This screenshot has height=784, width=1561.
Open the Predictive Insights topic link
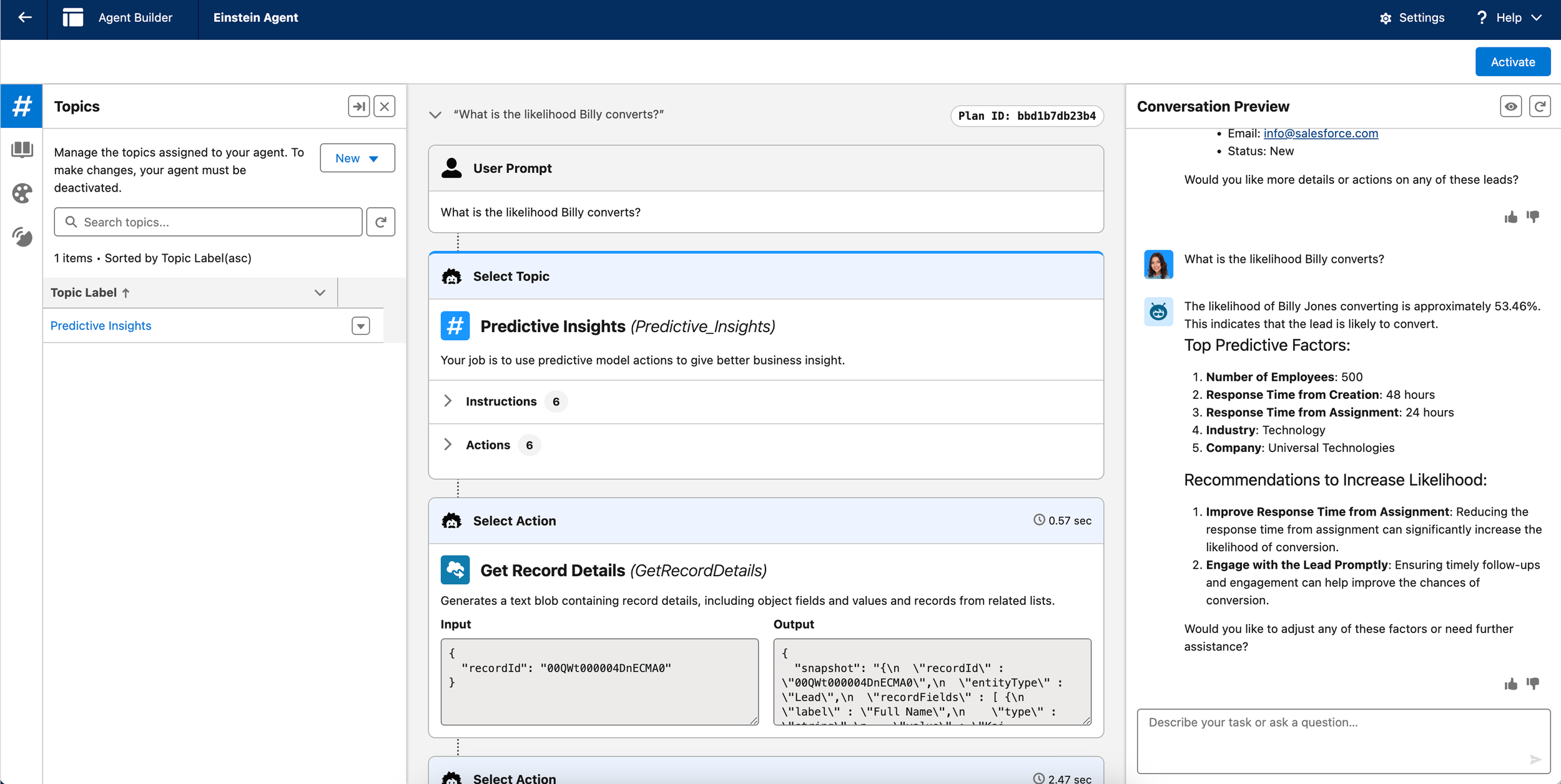click(x=101, y=326)
